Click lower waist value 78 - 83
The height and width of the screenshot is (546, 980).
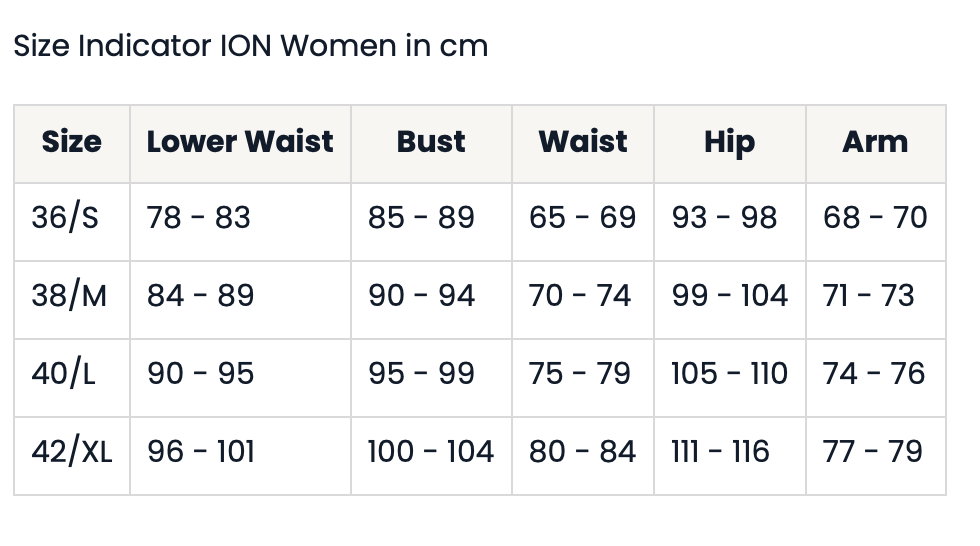pos(199,217)
